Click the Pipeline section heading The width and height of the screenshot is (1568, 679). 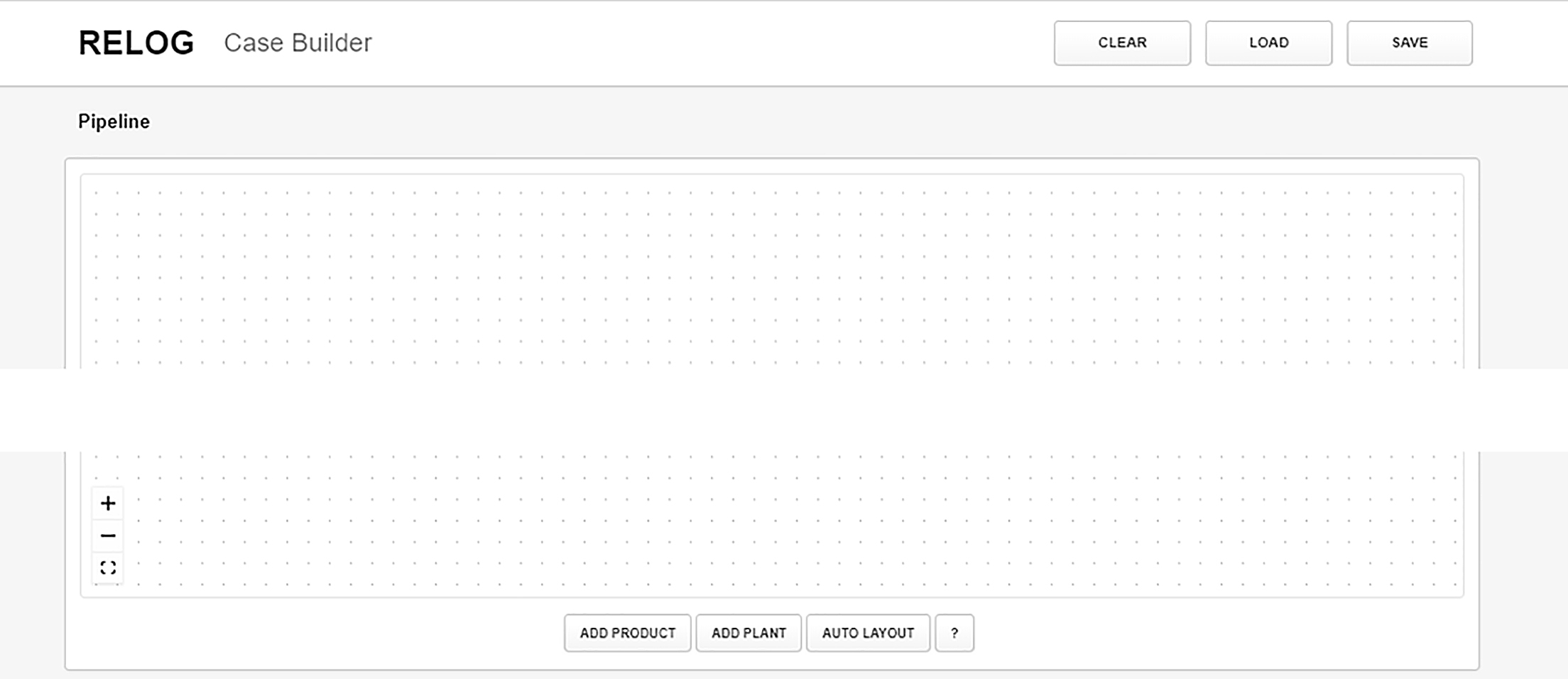[114, 121]
